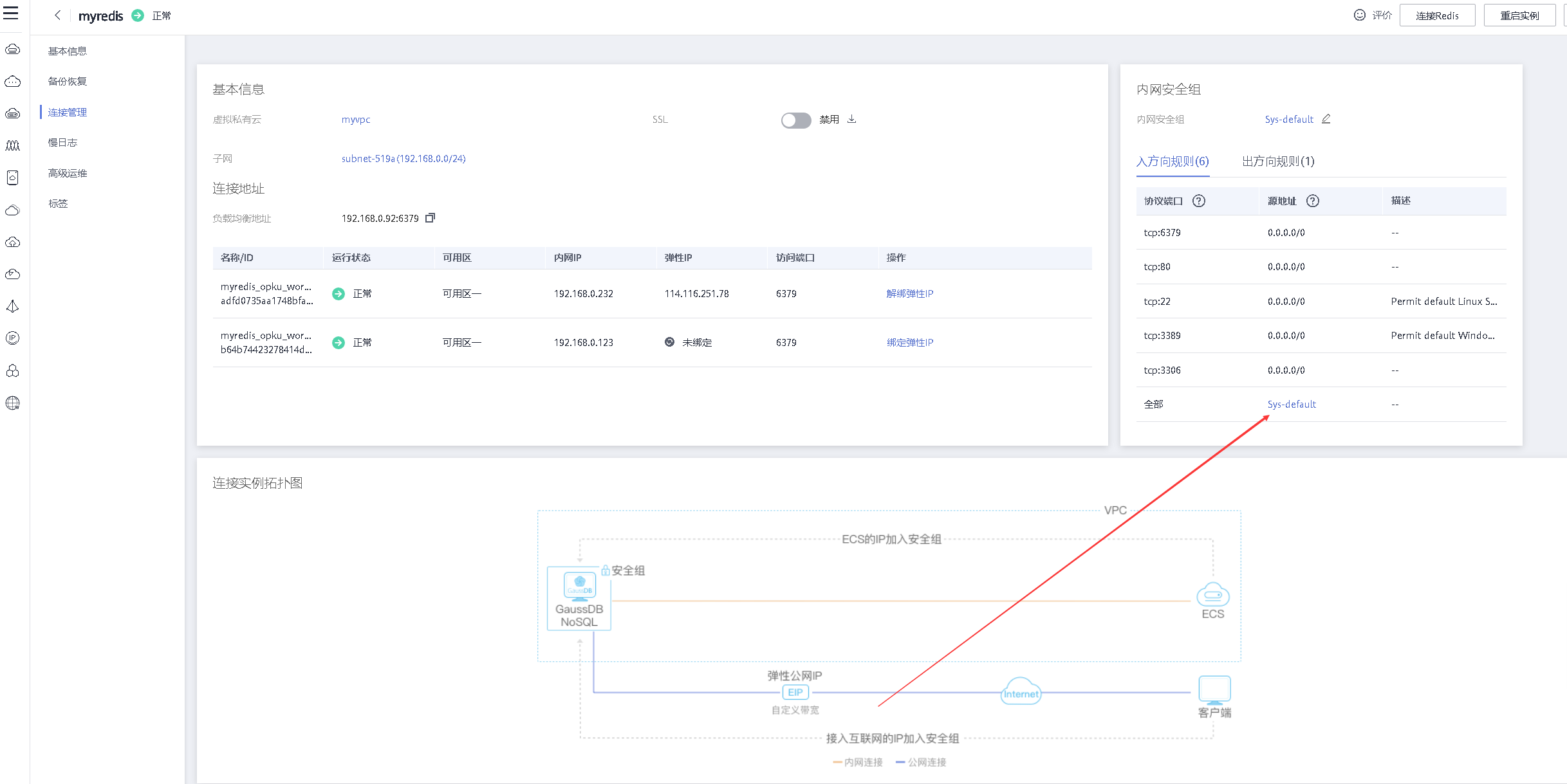Open help tooltip for source address column
1567x784 pixels.
pyautogui.click(x=1312, y=201)
